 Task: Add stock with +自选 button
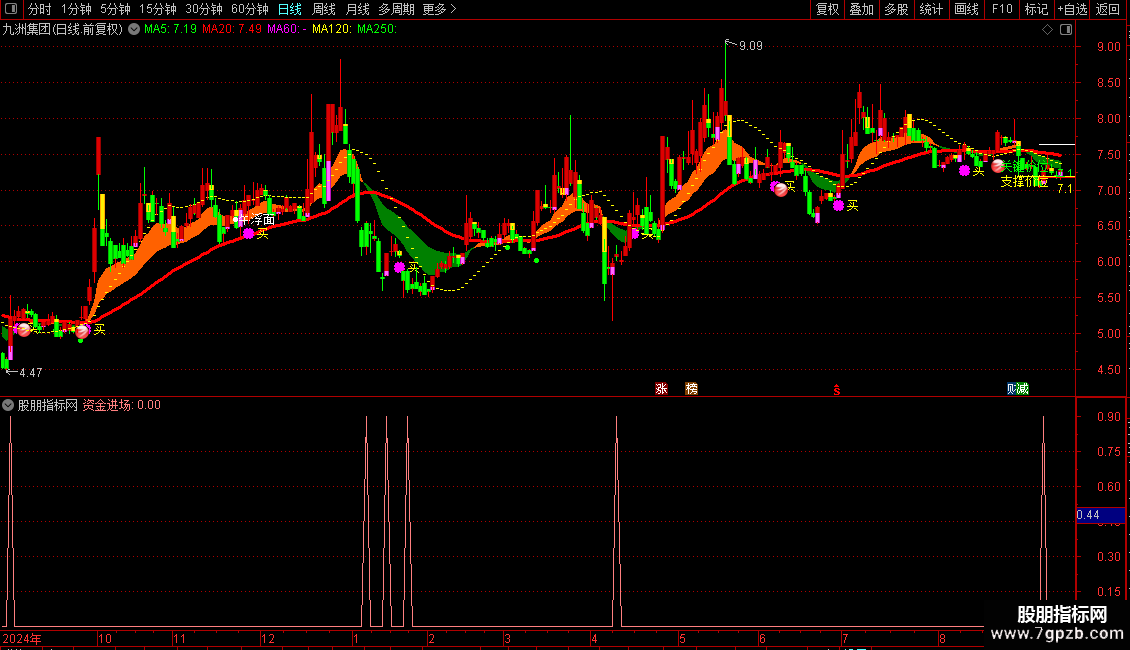coord(1072,9)
